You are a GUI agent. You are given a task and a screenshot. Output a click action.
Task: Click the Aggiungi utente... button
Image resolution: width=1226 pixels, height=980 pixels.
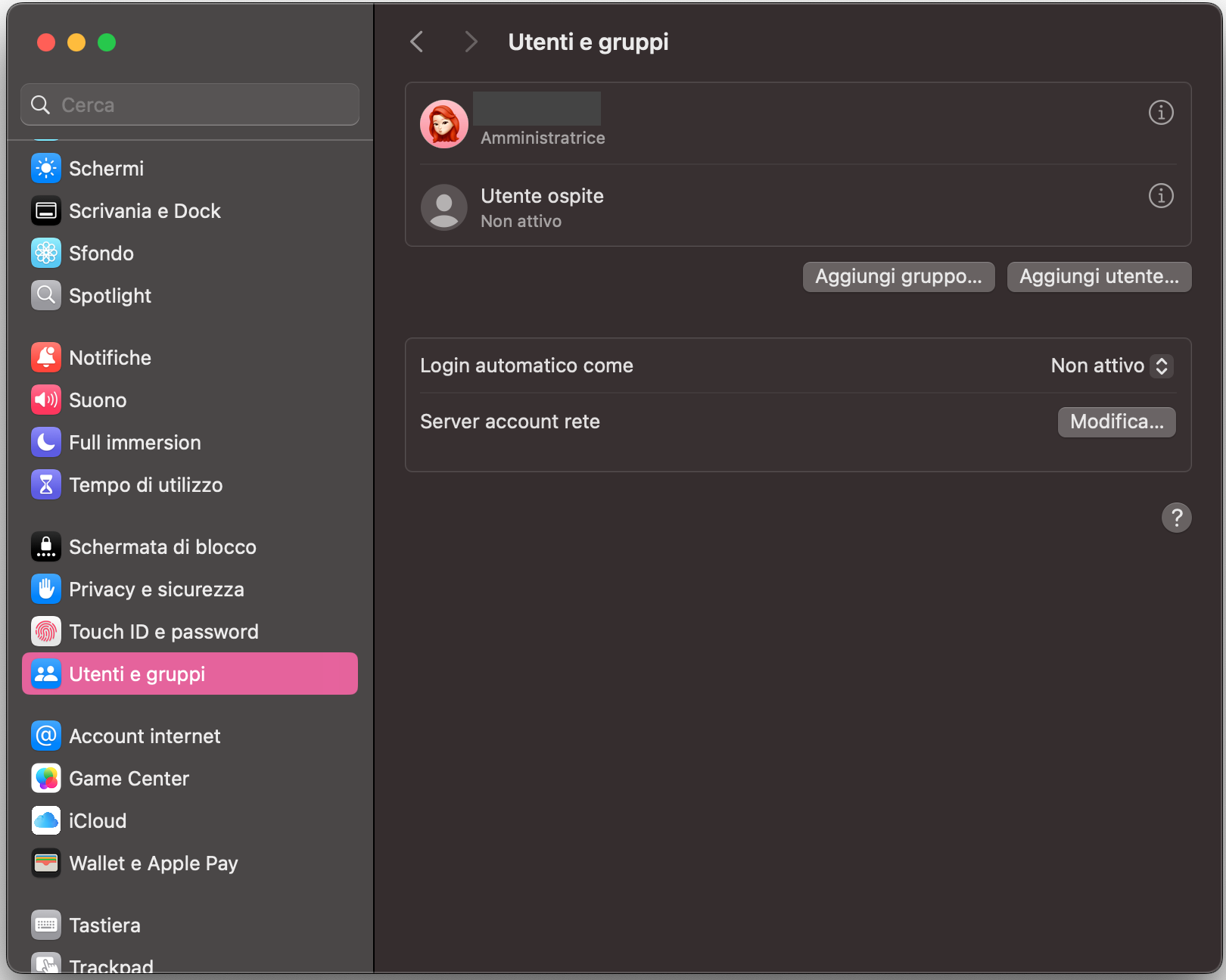[1099, 276]
